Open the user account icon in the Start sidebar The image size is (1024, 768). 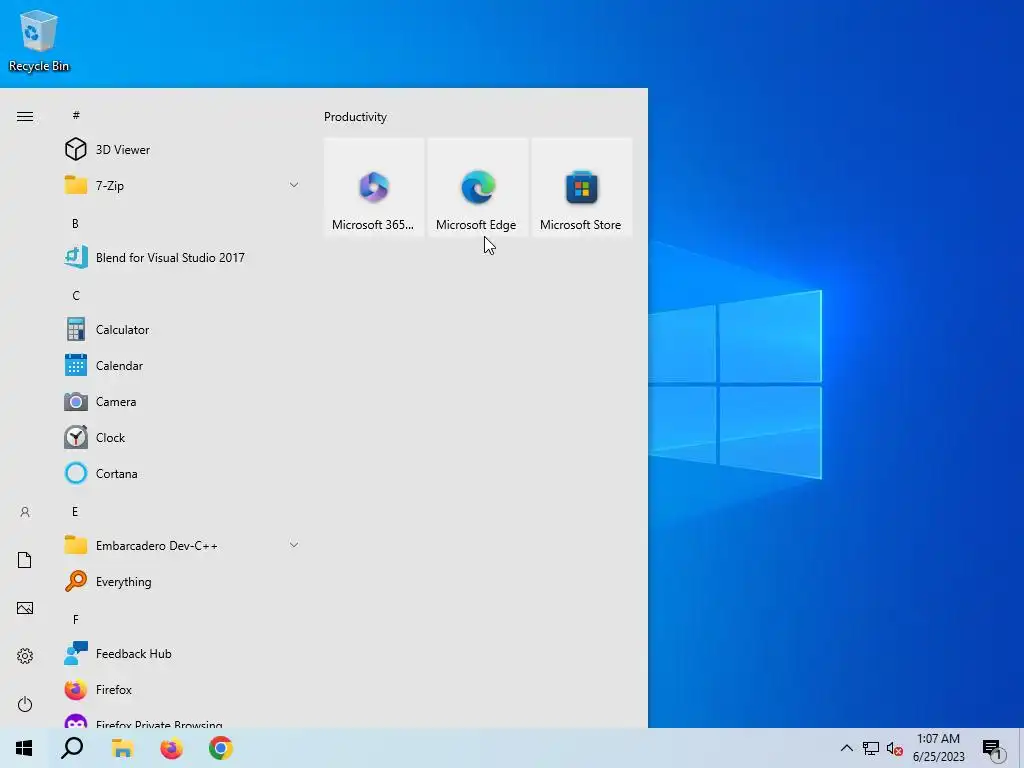pyautogui.click(x=25, y=512)
